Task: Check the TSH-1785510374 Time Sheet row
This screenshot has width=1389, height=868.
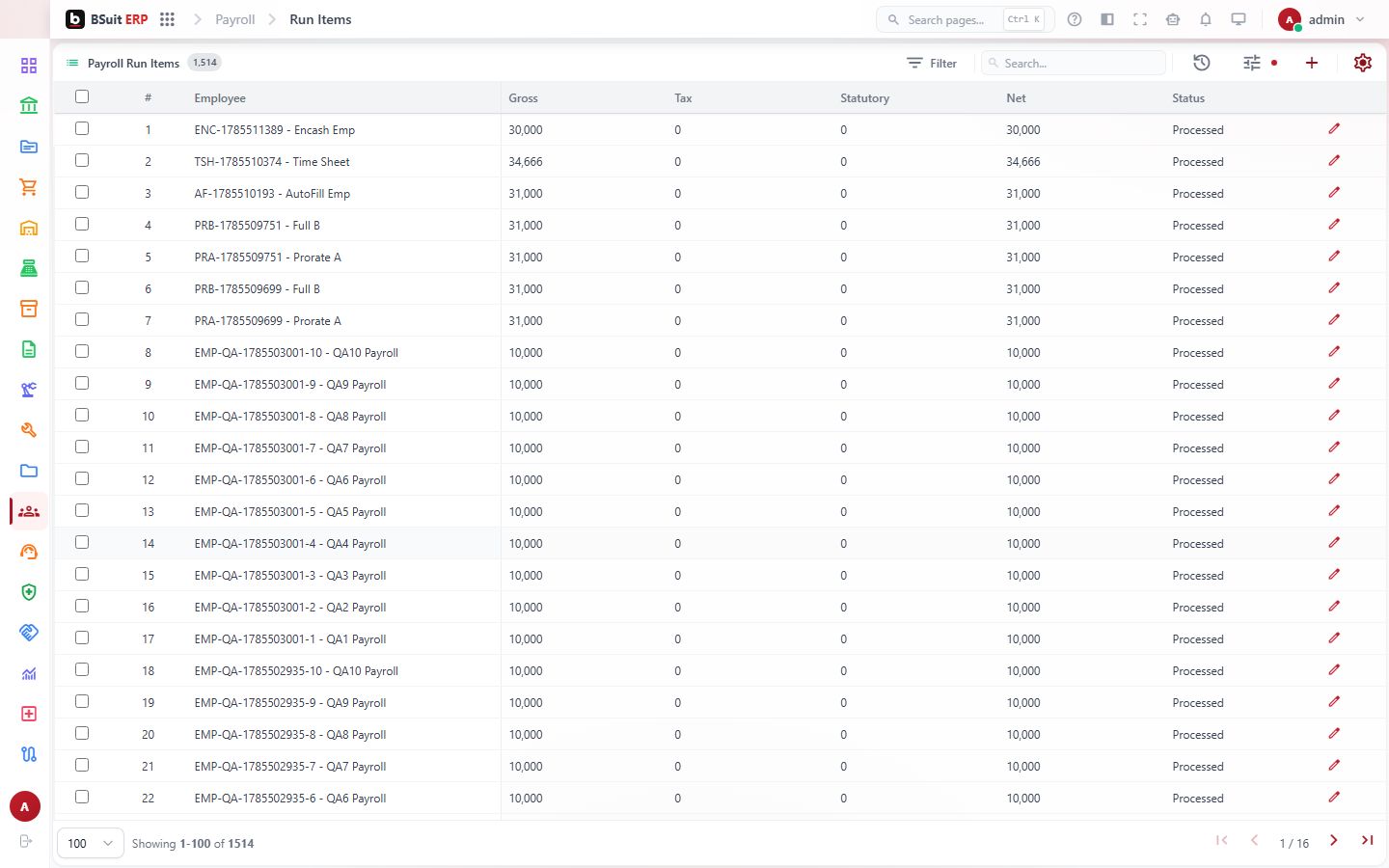Action: 82,160
